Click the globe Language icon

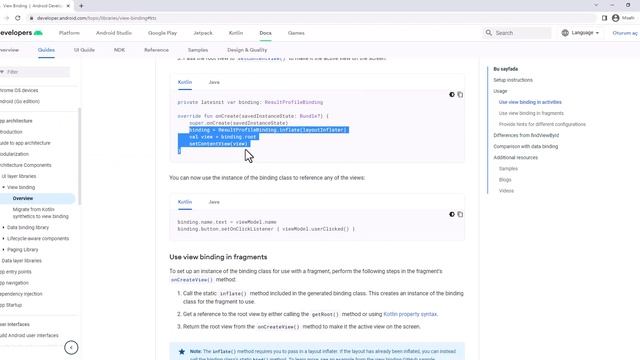coord(565,33)
